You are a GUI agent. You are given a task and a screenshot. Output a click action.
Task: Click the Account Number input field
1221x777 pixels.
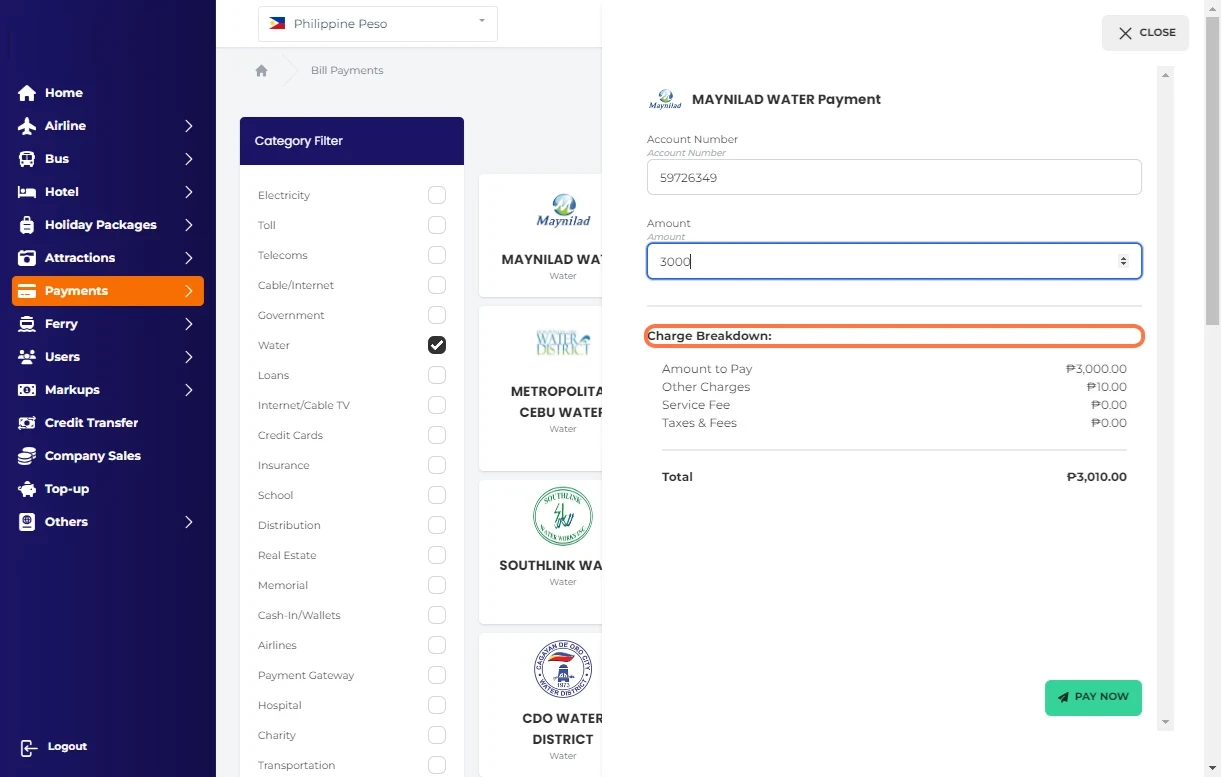[893, 178]
